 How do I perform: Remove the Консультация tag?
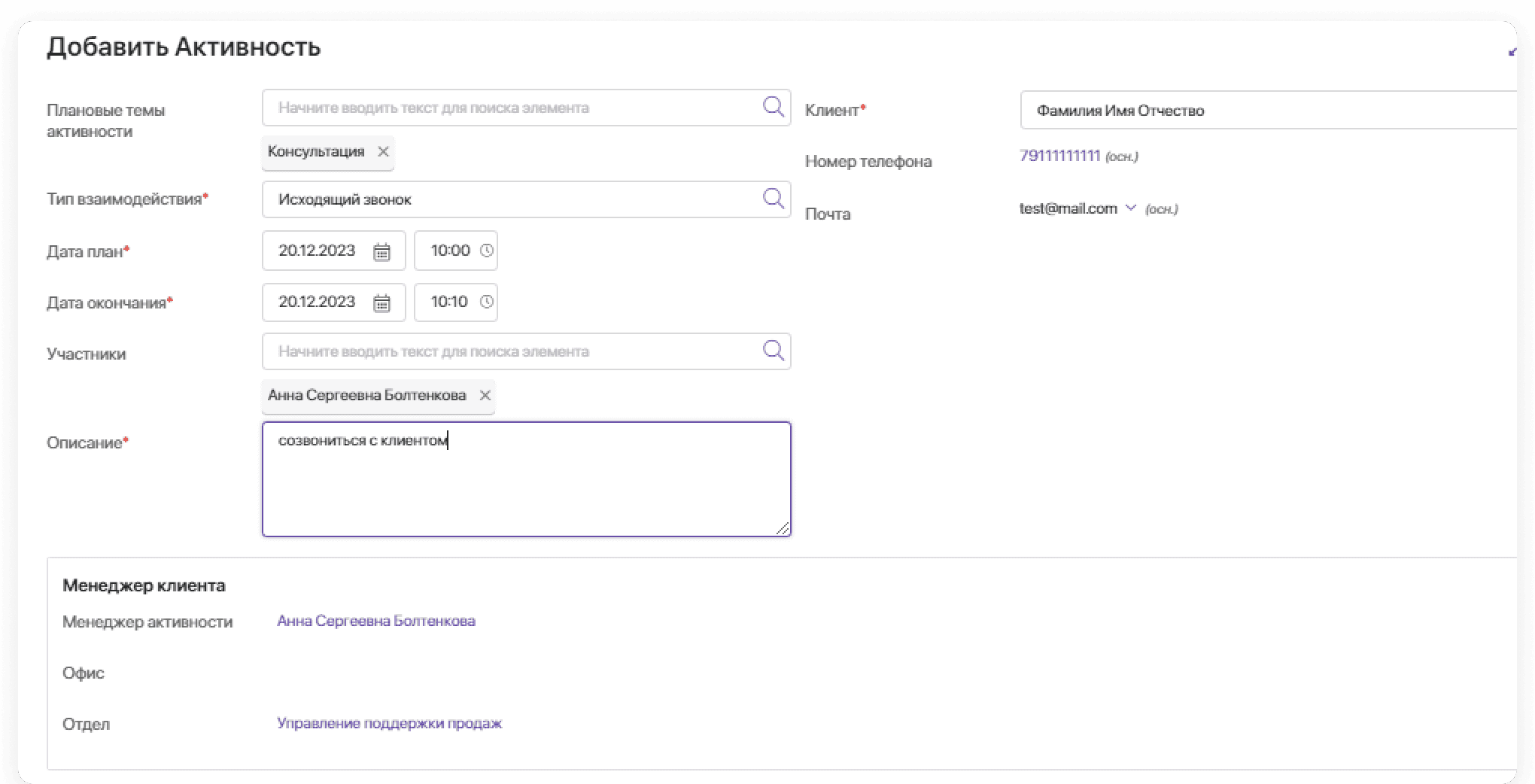(383, 152)
